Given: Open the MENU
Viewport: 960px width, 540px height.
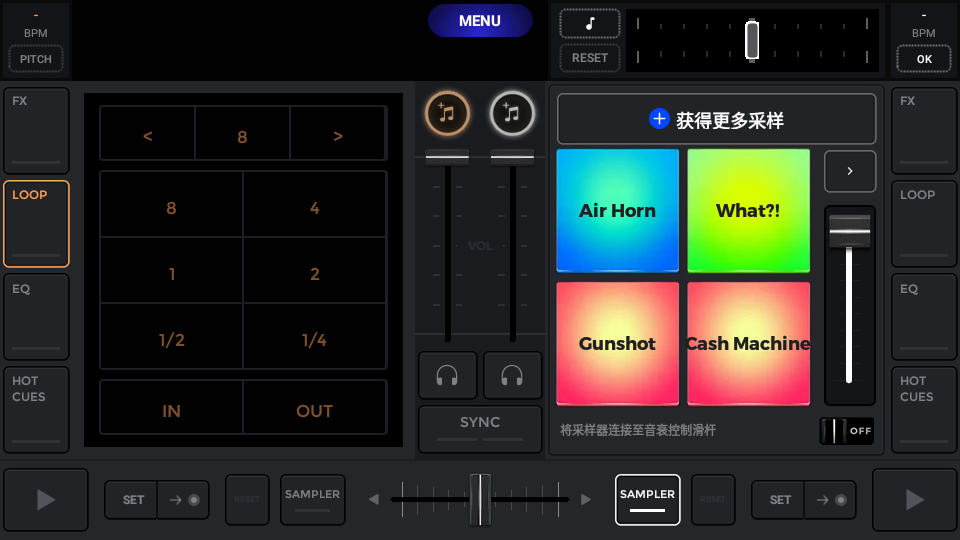Looking at the screenshot, I should click(480, 21).
